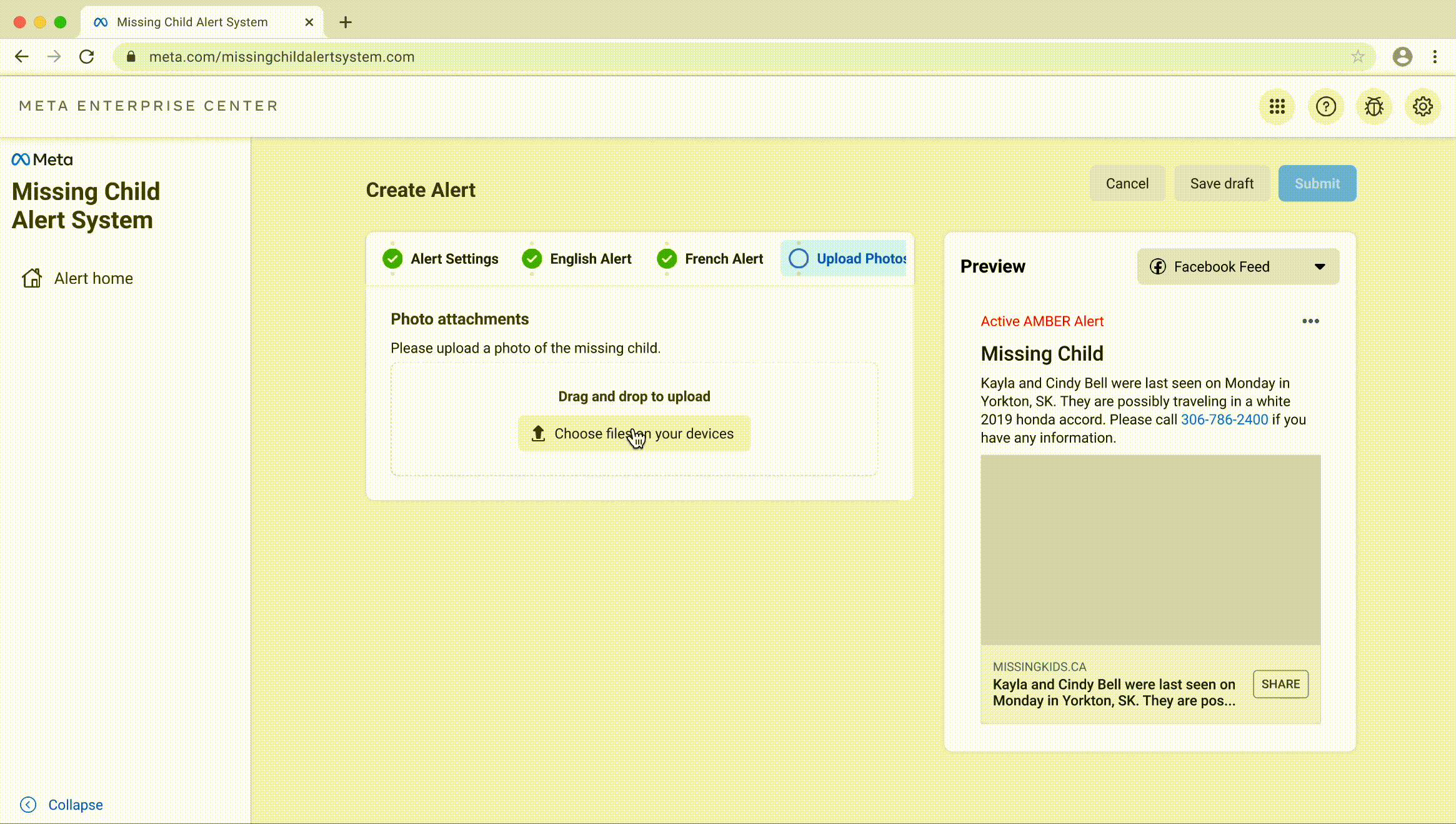
Task: Open the apps grid icon
Action: (1277, 107)
